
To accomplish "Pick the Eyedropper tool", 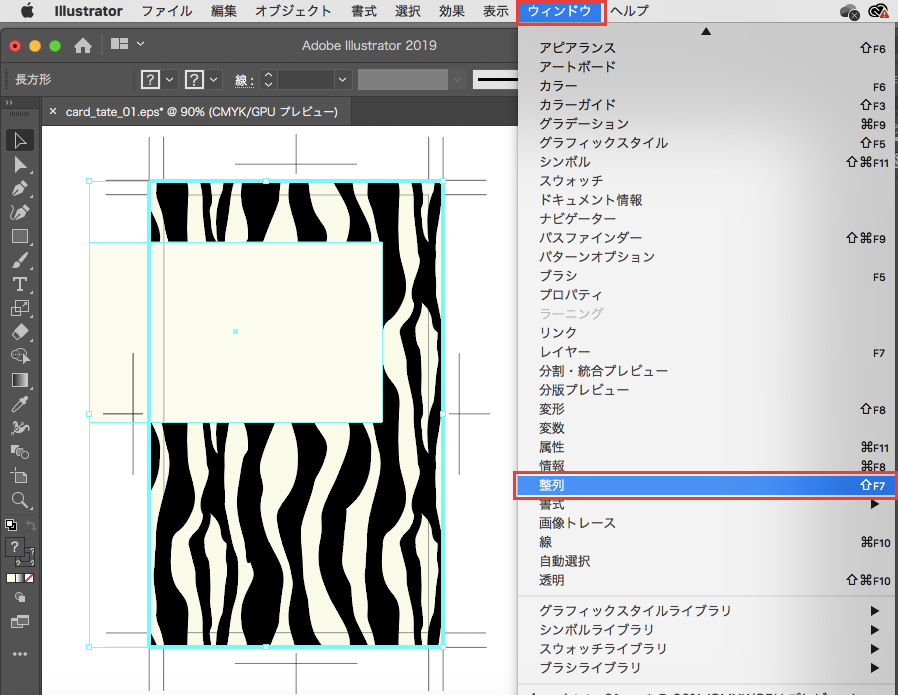I will [19, 404].
